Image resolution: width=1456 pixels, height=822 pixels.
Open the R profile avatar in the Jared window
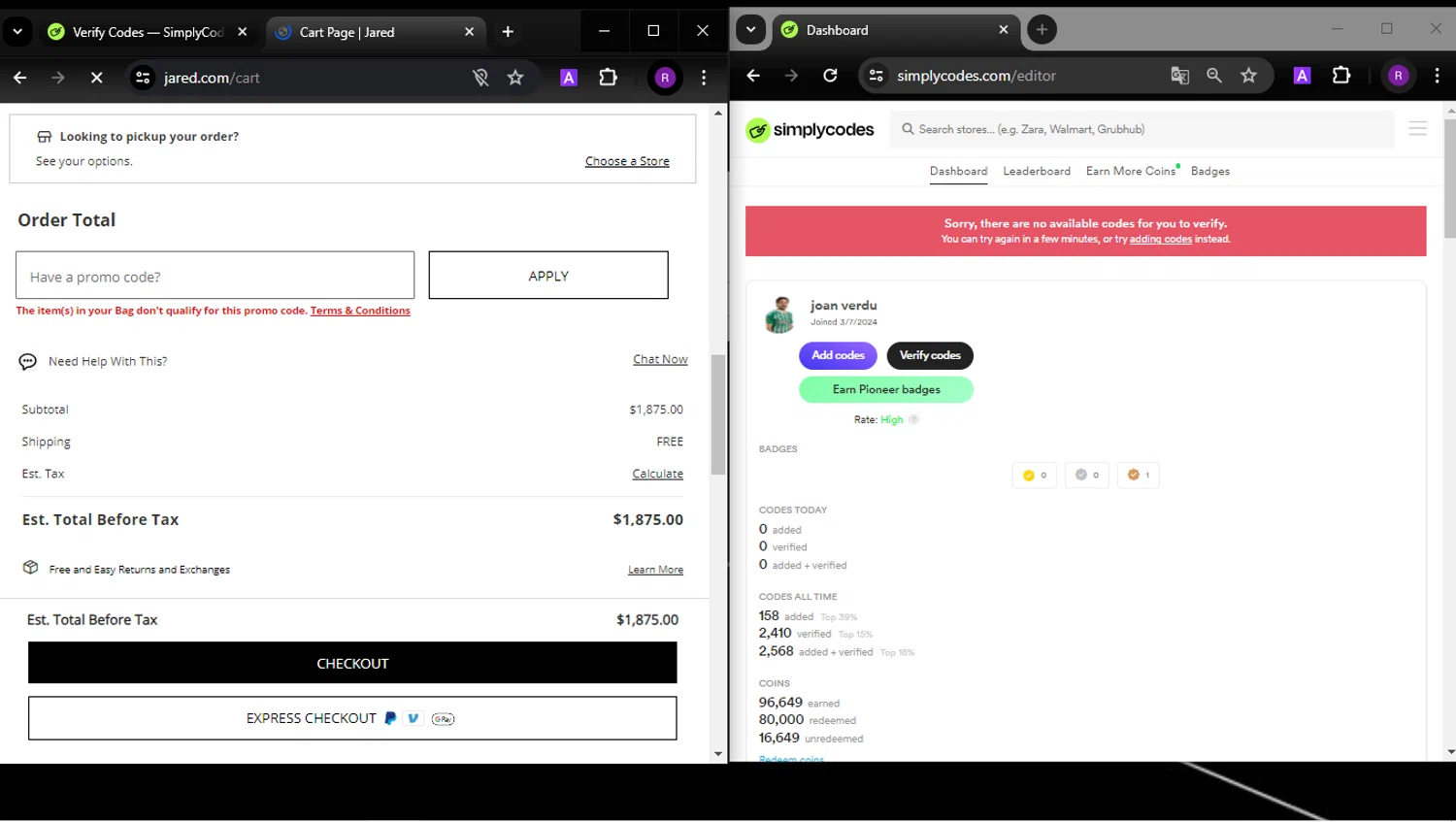click(x=665, y=78)
